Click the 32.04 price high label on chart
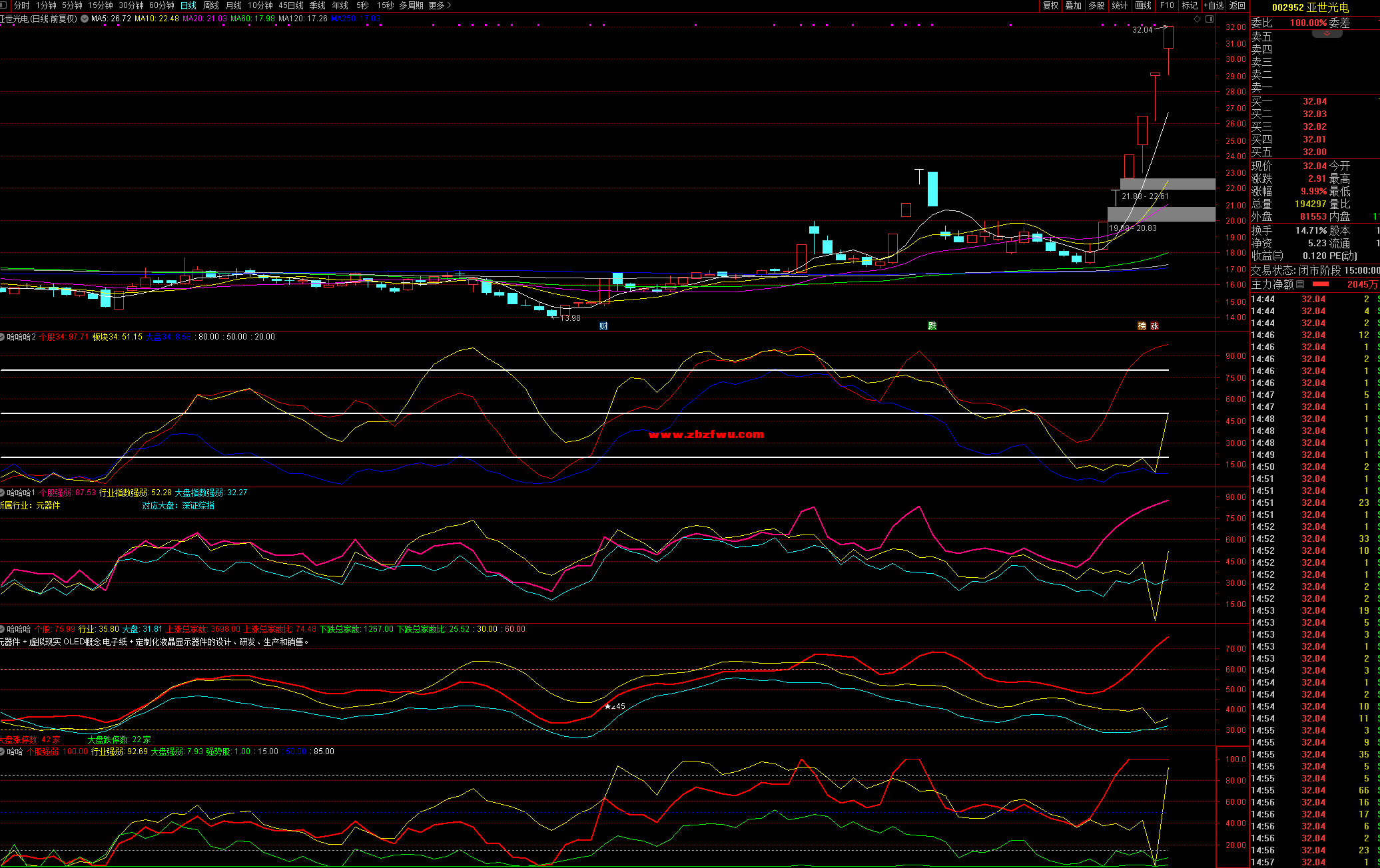The width and height of the screenshot is (1380, 868). pos(1142,30)
